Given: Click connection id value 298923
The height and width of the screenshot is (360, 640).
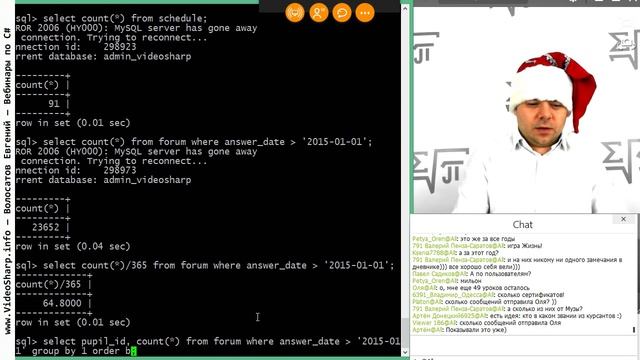Looking at the screenshot, I should coord(120,47).
